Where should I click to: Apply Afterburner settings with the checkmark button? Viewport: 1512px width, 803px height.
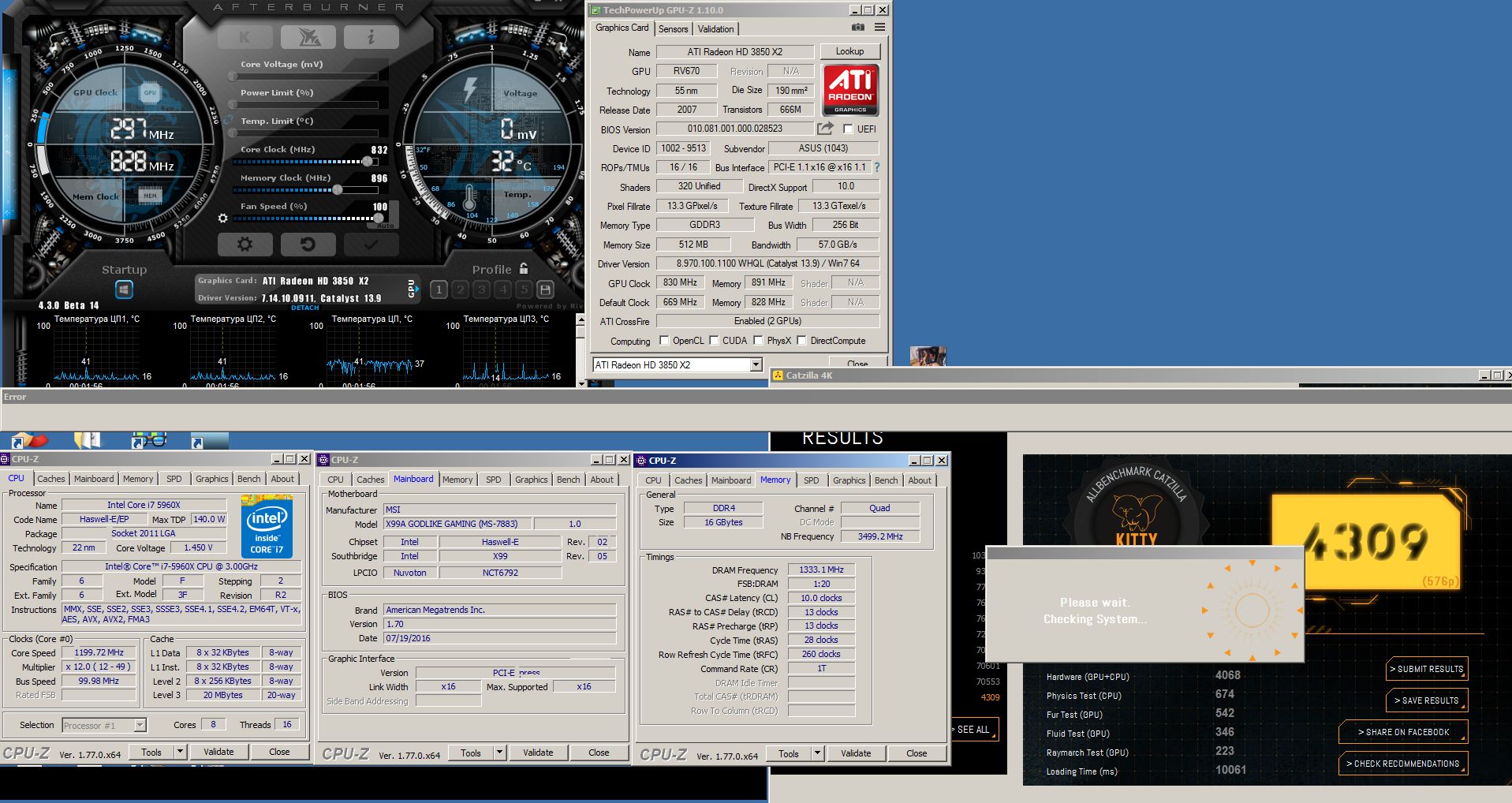click(371, 245)
